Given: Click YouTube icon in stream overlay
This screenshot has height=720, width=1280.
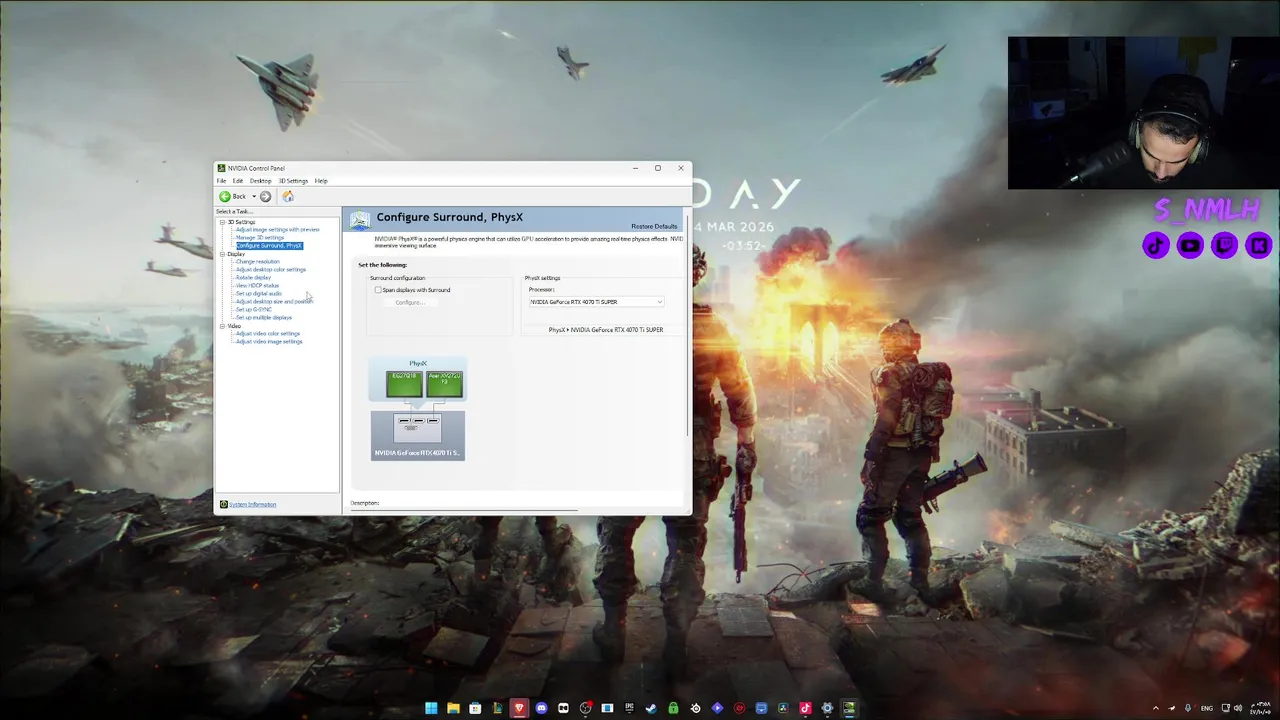Looking at the screenshot, I should coord(1190,245).
